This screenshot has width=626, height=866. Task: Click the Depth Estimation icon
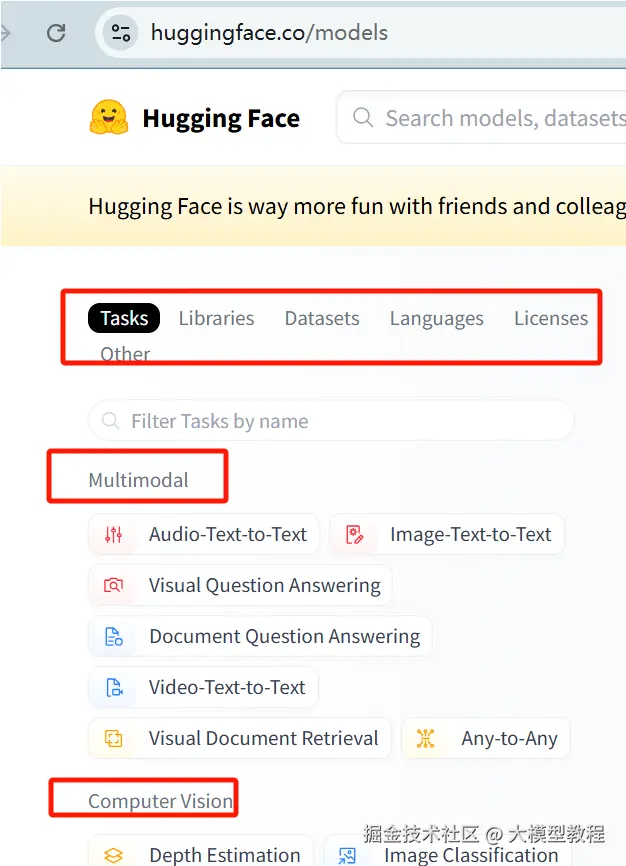point(113,855)
